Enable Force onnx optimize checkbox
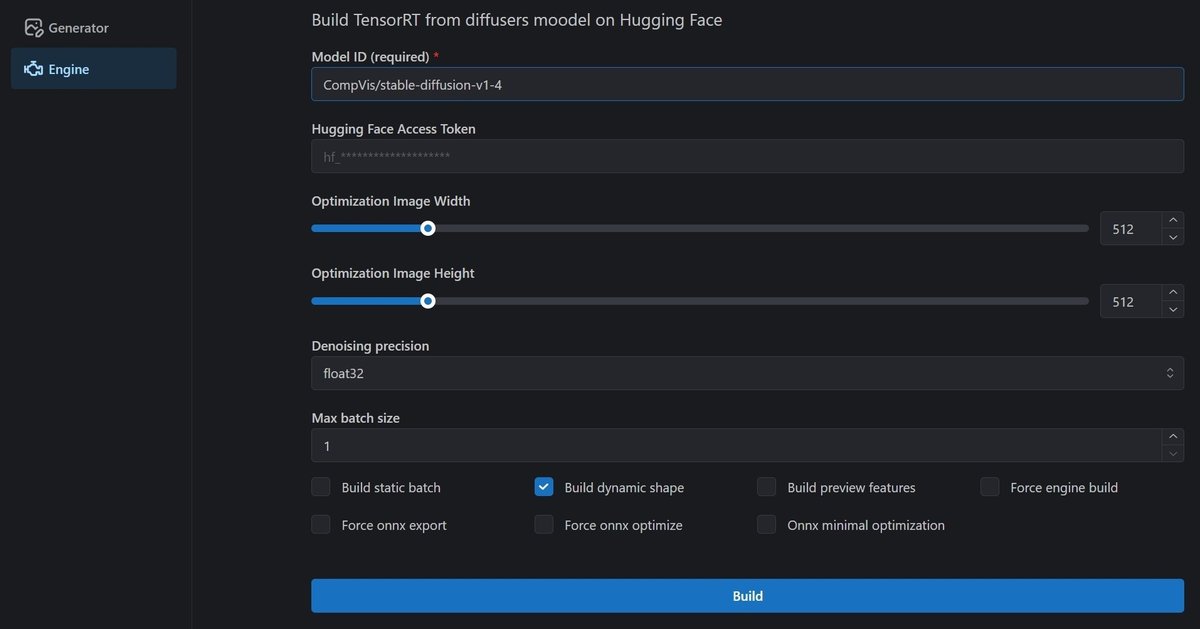Screen dimensions: 1200x629 pos(544,524)
